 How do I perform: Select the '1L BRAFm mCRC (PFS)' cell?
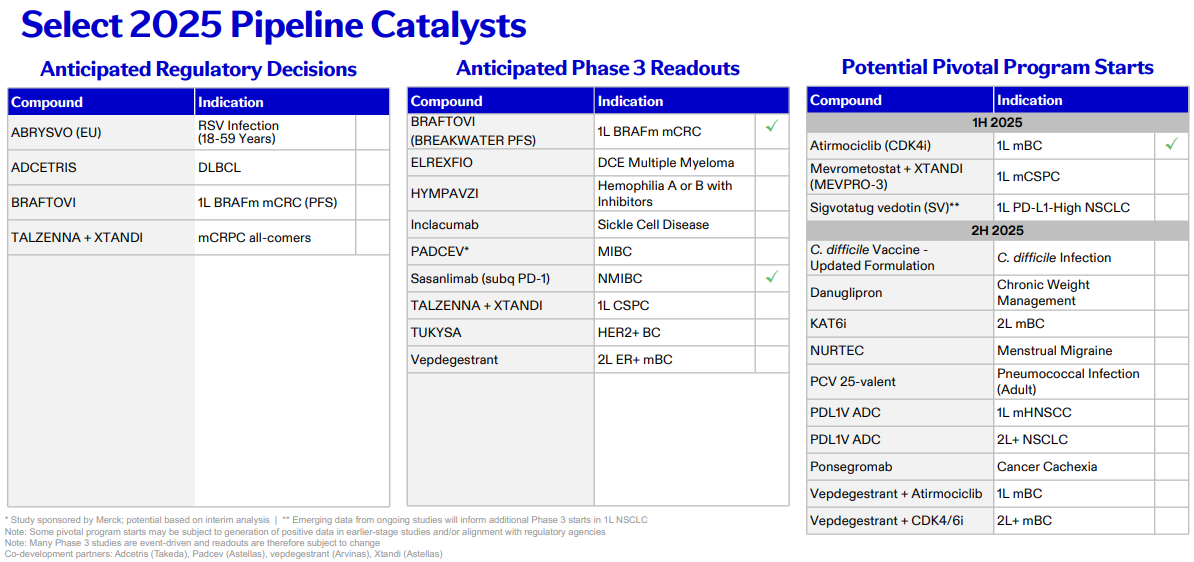[x=275, y=202]
